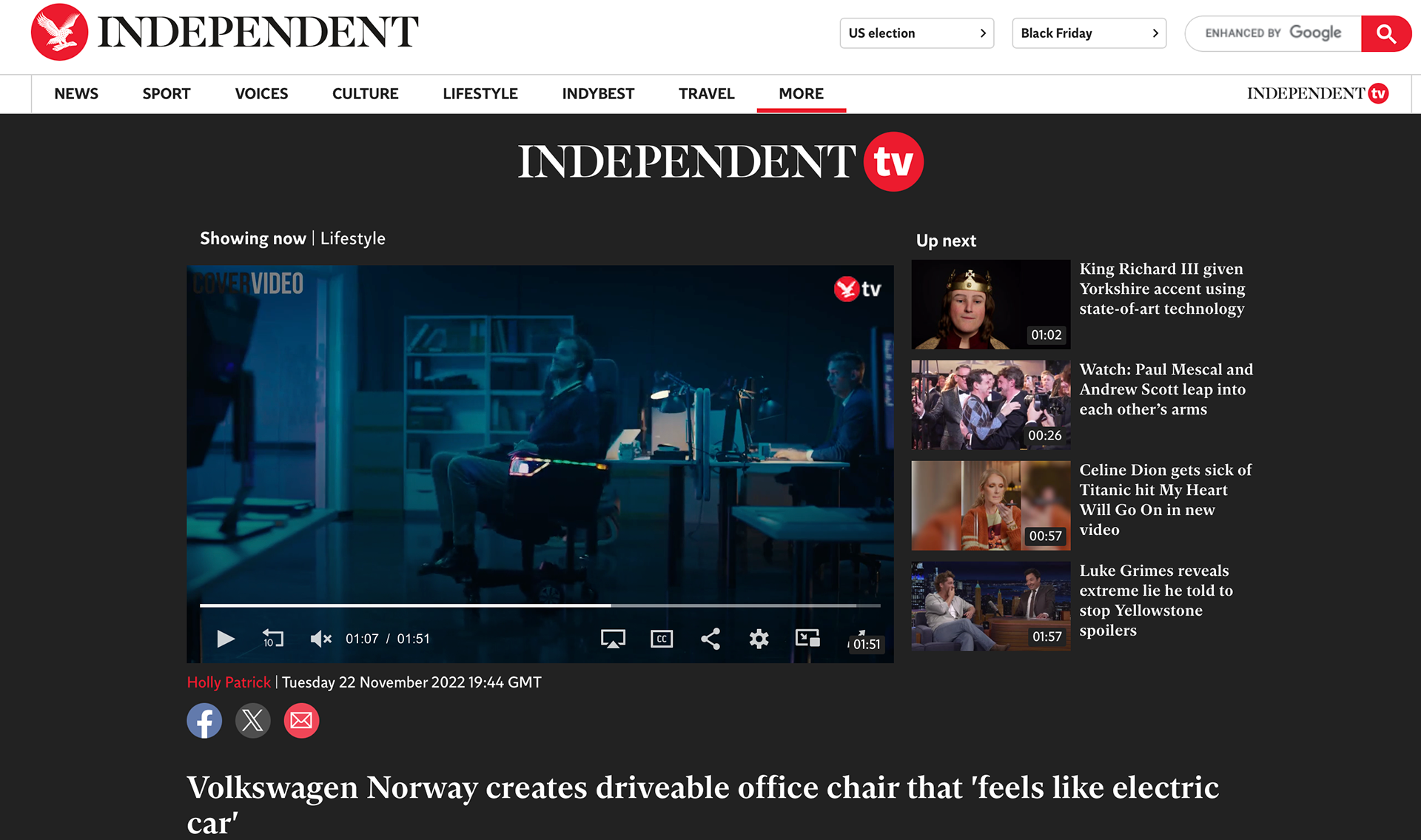Seek using the video progress bar

tap(540, 605)
